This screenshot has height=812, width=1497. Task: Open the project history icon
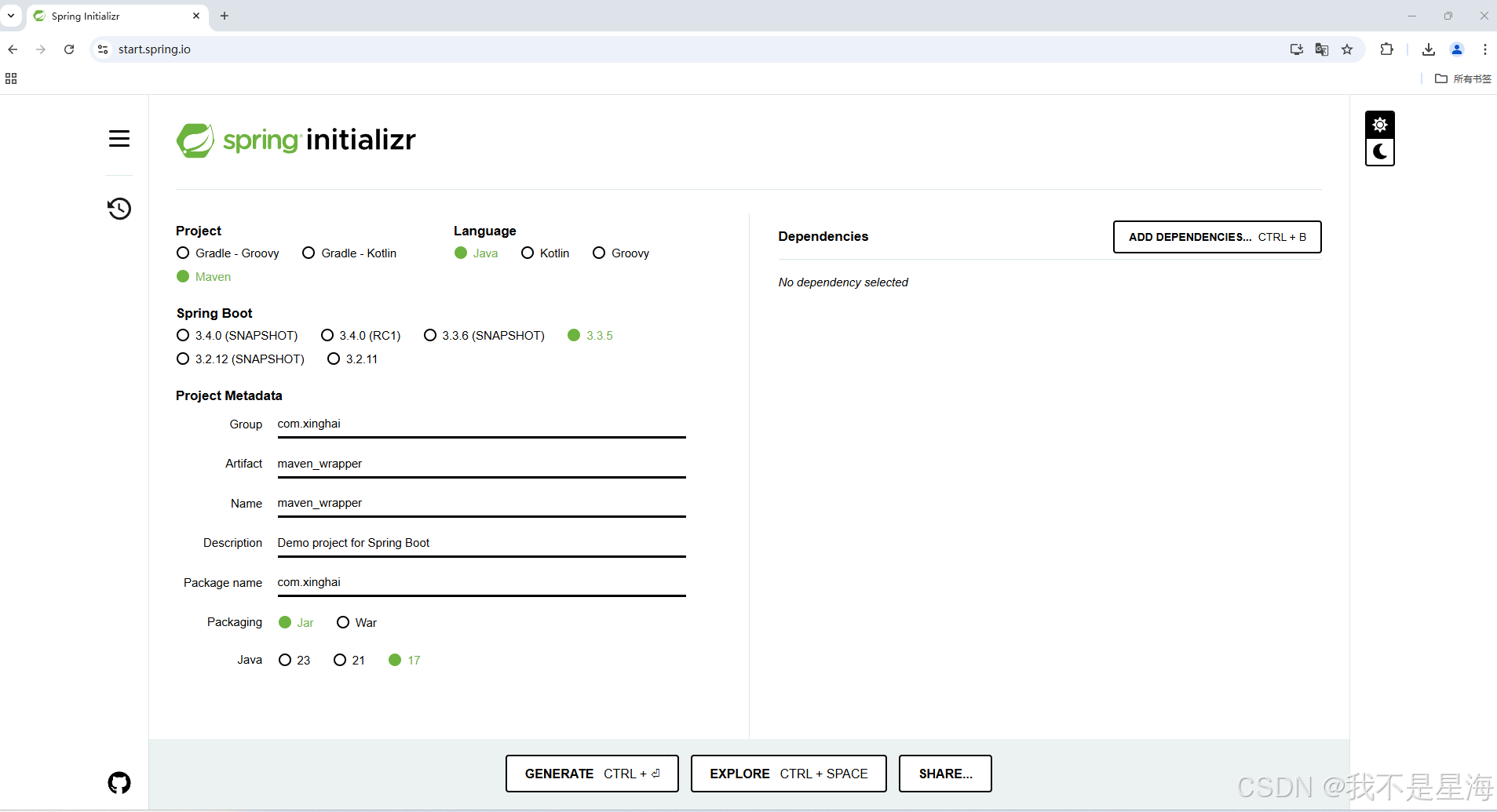pos(119,209)
